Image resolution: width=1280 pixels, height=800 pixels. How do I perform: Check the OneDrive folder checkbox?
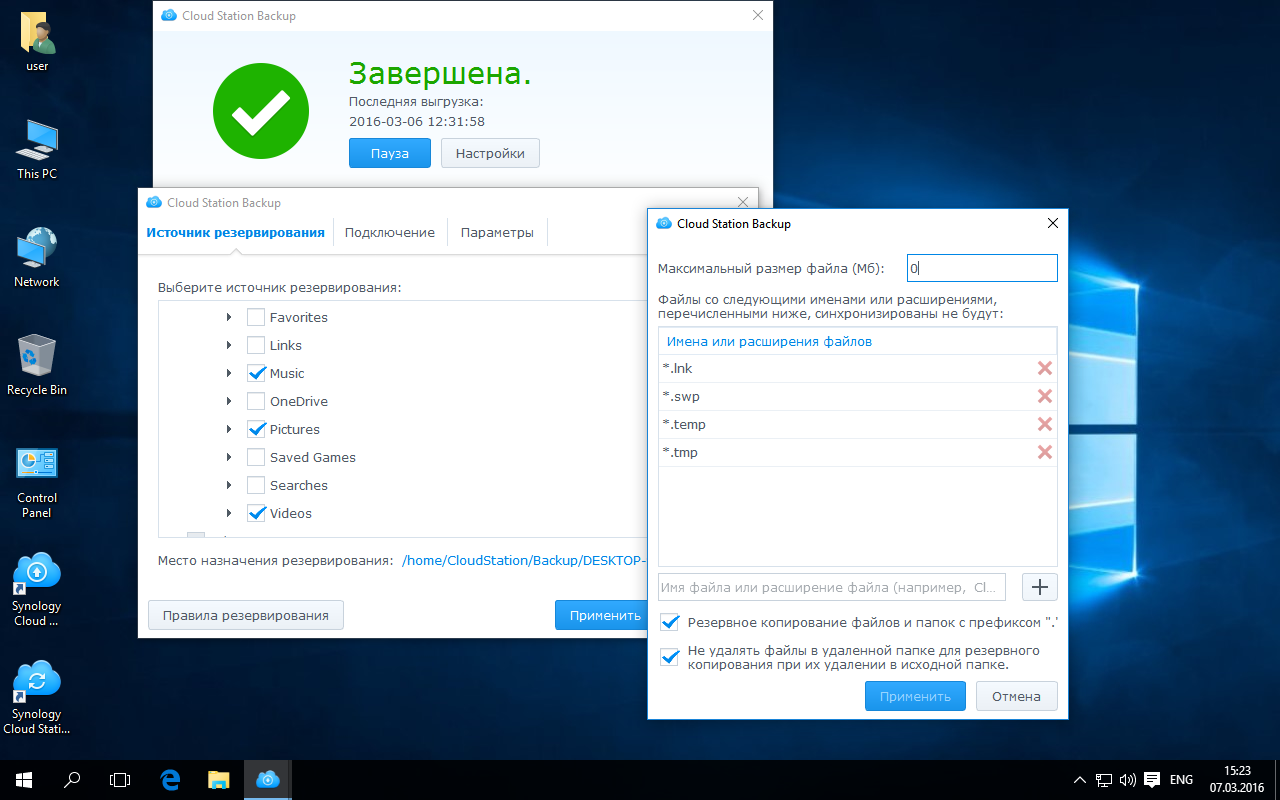pos(256,401)
